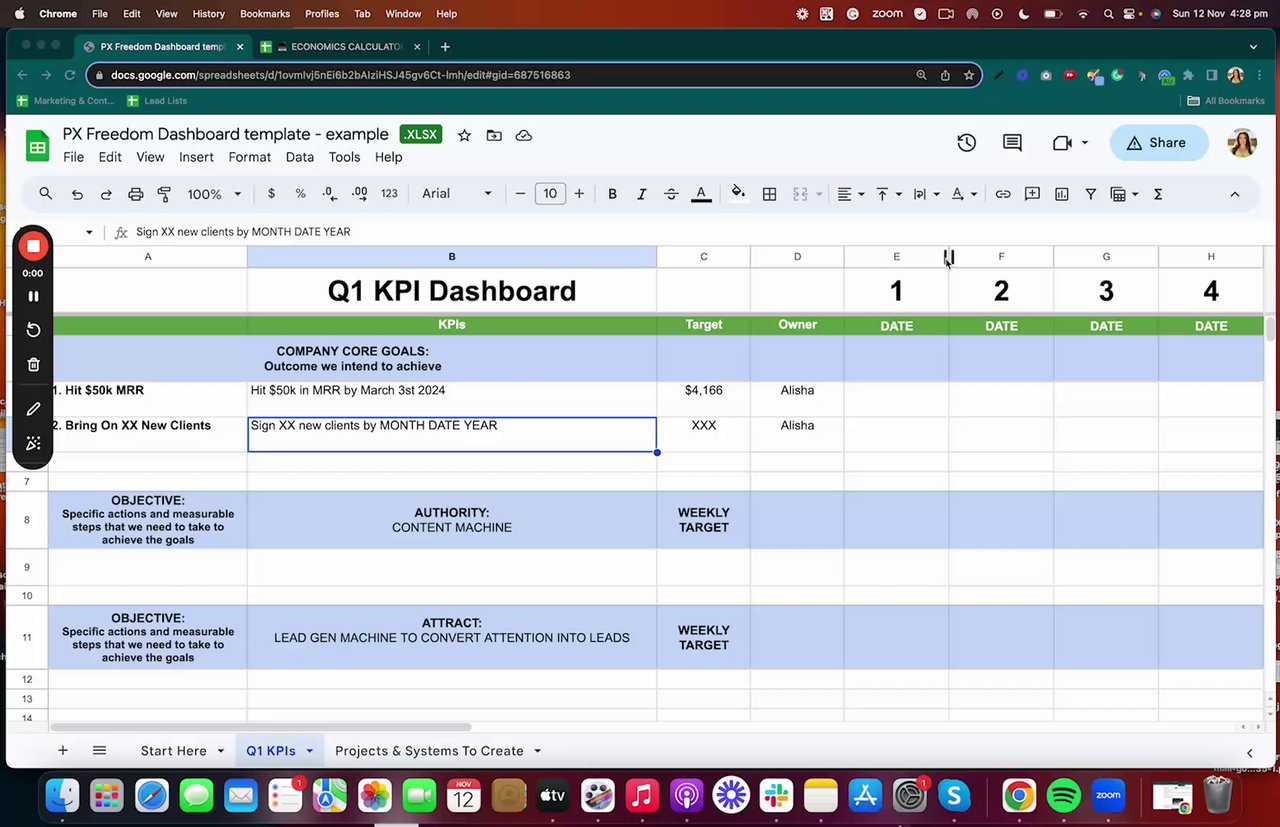Search the menus with the magnifier icon
Image resolution: width=1280 pixels, height=827 pixels.
click(46, 194)
